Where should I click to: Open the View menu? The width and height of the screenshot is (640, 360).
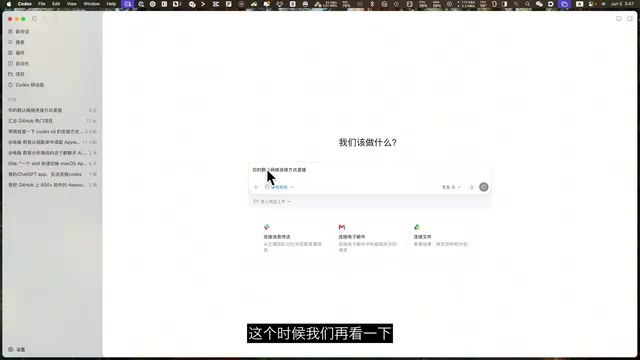[x=71, y=4]
